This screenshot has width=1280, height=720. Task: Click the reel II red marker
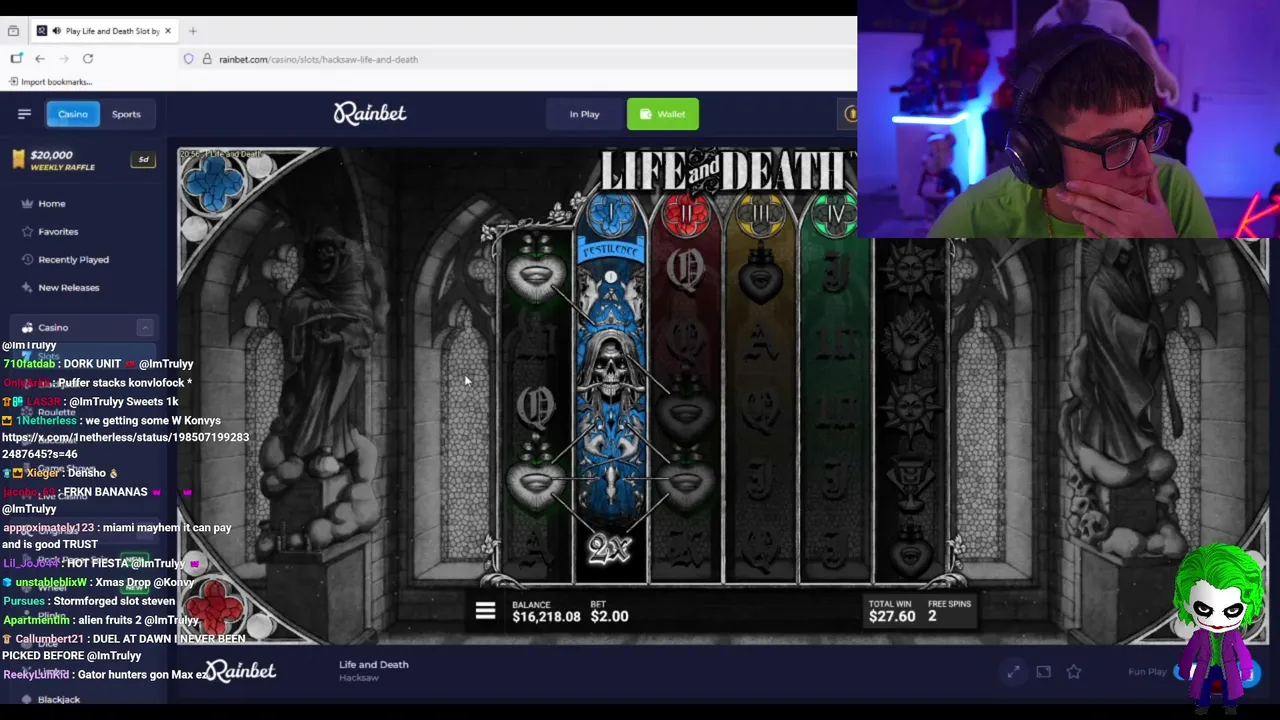click(686, 213)
